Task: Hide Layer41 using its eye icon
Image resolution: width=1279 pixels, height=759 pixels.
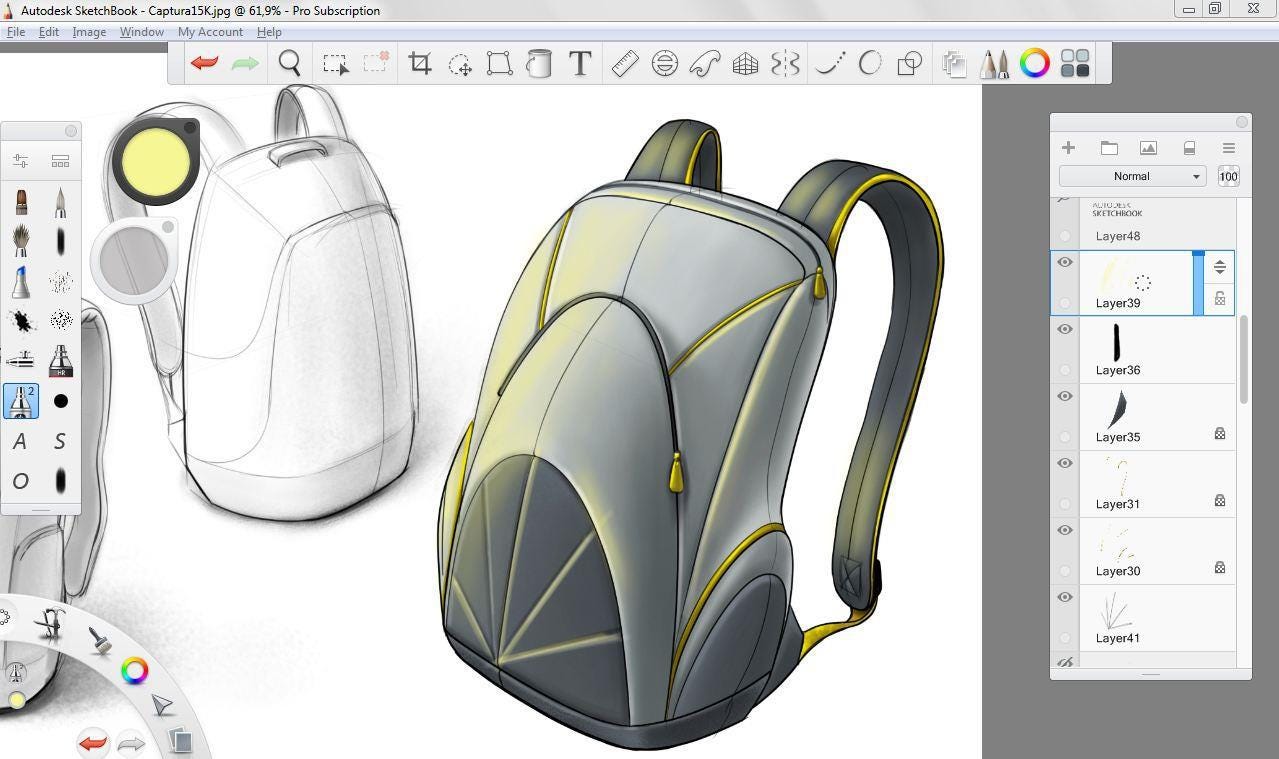Action: point(1065,597)
